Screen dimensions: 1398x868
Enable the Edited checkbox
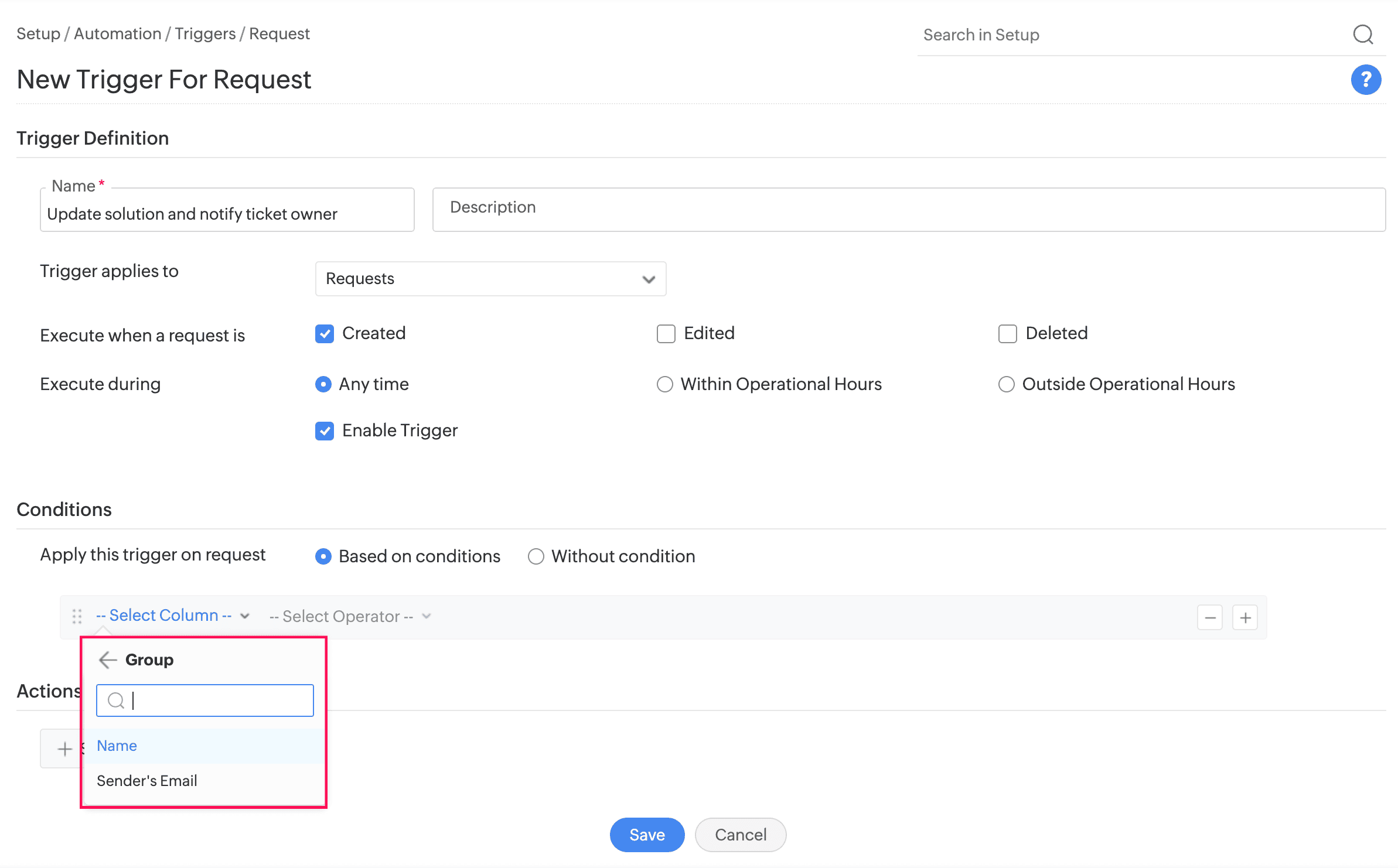pos(666,333)
